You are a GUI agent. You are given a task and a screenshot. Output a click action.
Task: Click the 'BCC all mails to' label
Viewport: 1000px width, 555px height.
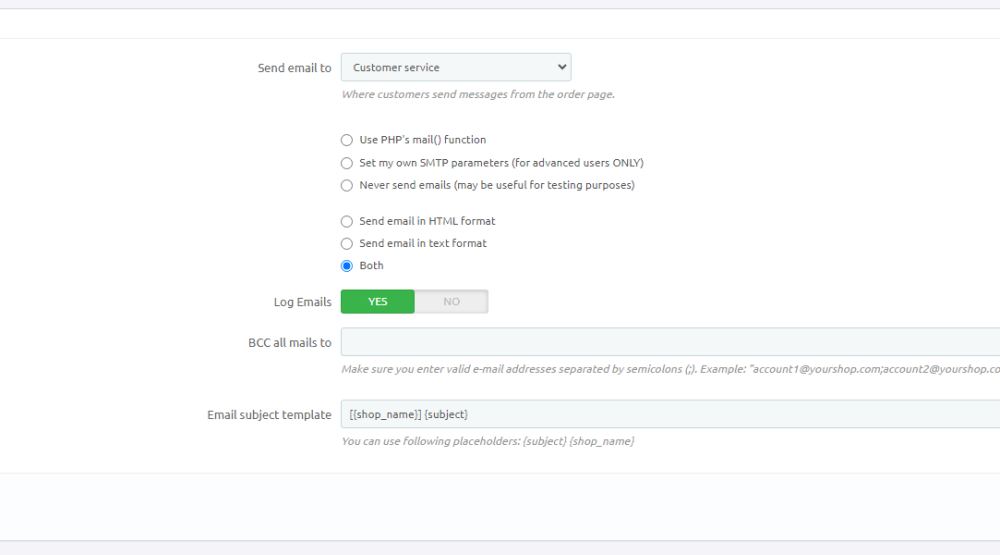289,343
